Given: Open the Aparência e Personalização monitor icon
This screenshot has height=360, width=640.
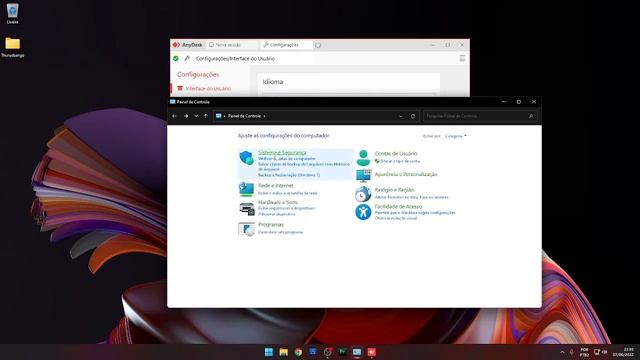Looking at the screenshot, I should (363, 176).
